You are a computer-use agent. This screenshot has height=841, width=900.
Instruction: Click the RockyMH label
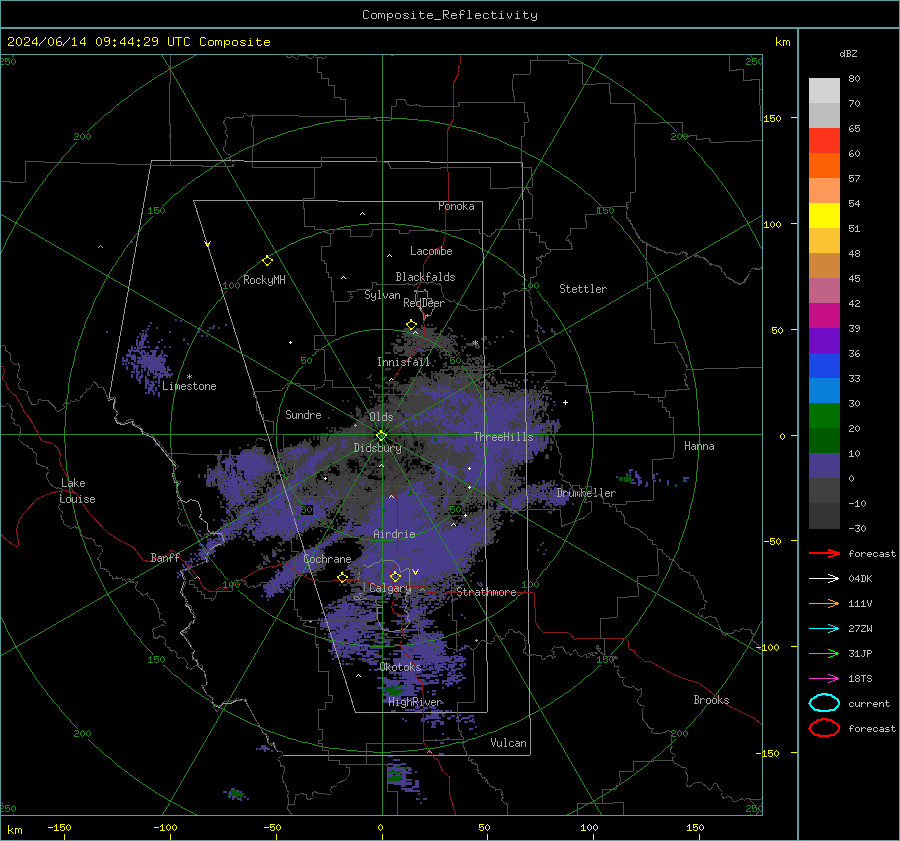tap(264, 280)
